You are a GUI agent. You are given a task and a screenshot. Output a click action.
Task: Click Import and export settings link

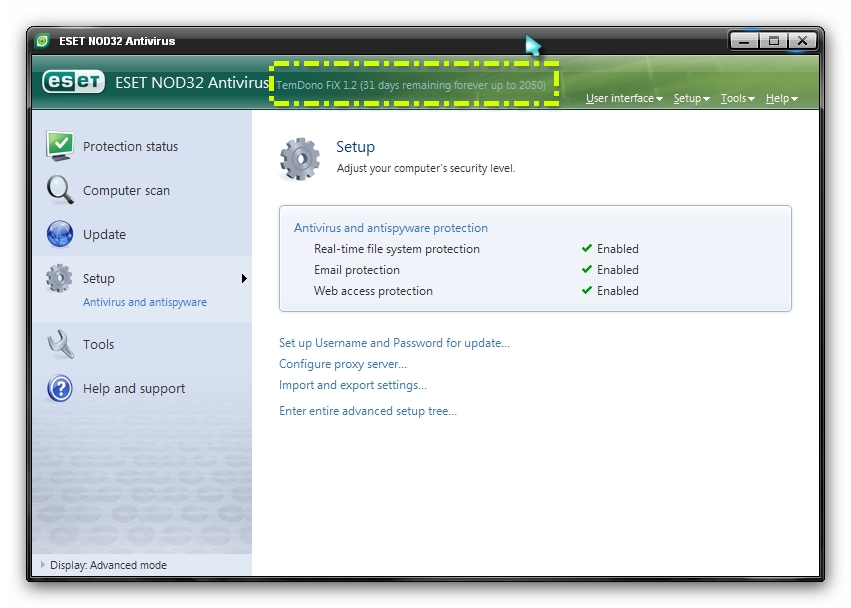[x=353, y=385]
